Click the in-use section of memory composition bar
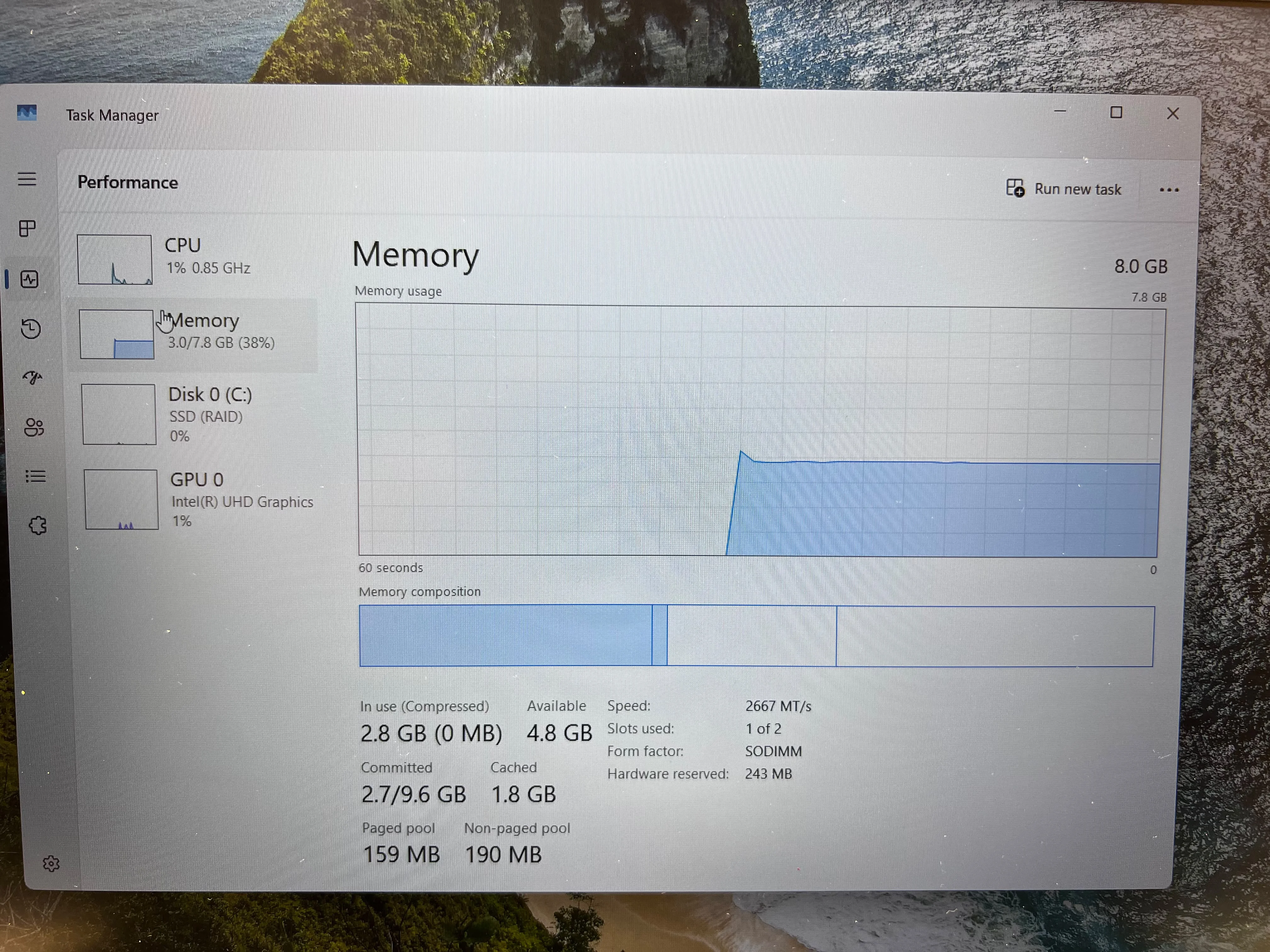The width and height of the screenshot is (1270, 952). [x=505, y=635]
